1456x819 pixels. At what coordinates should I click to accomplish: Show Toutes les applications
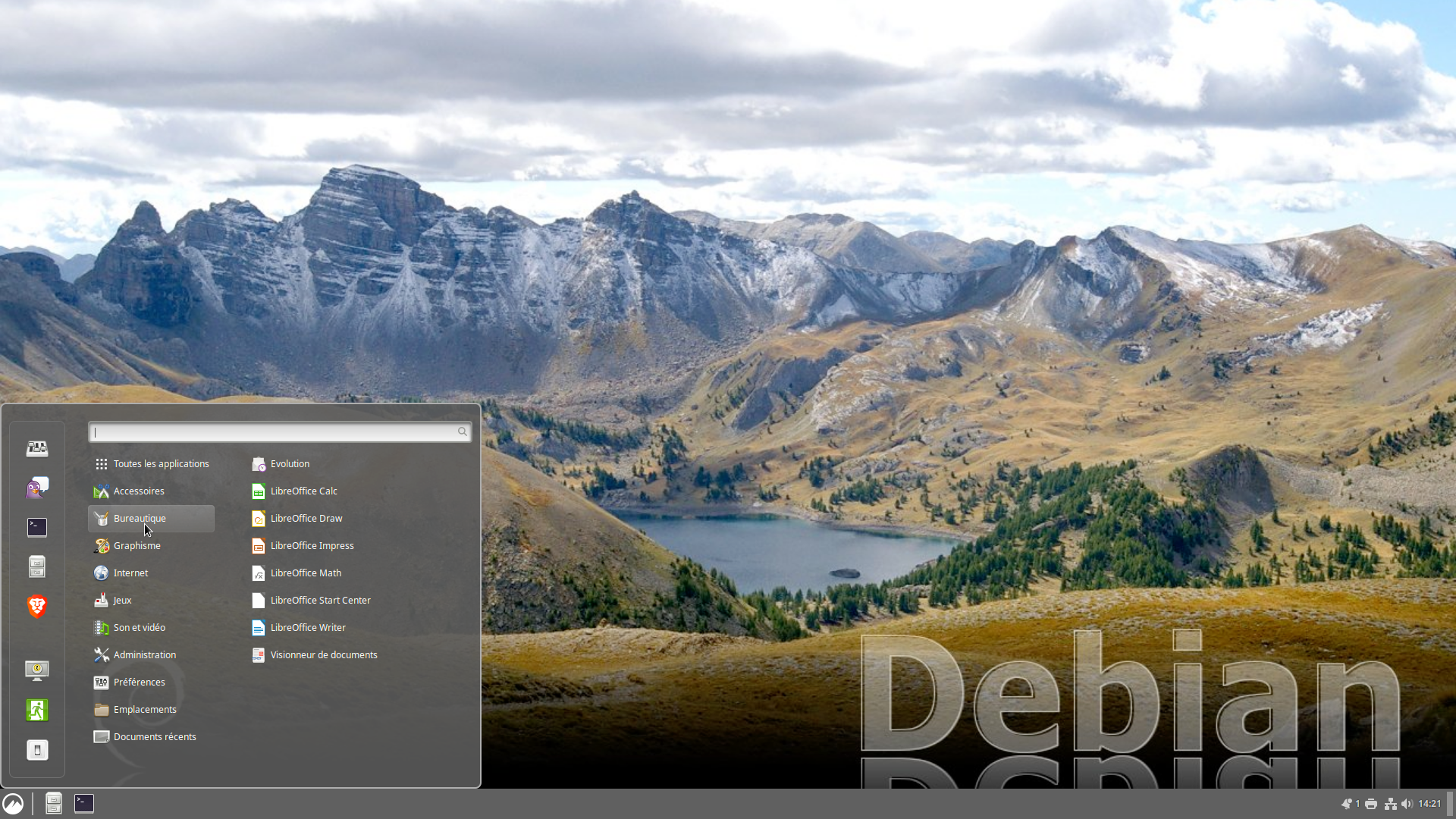coord(161,464)
